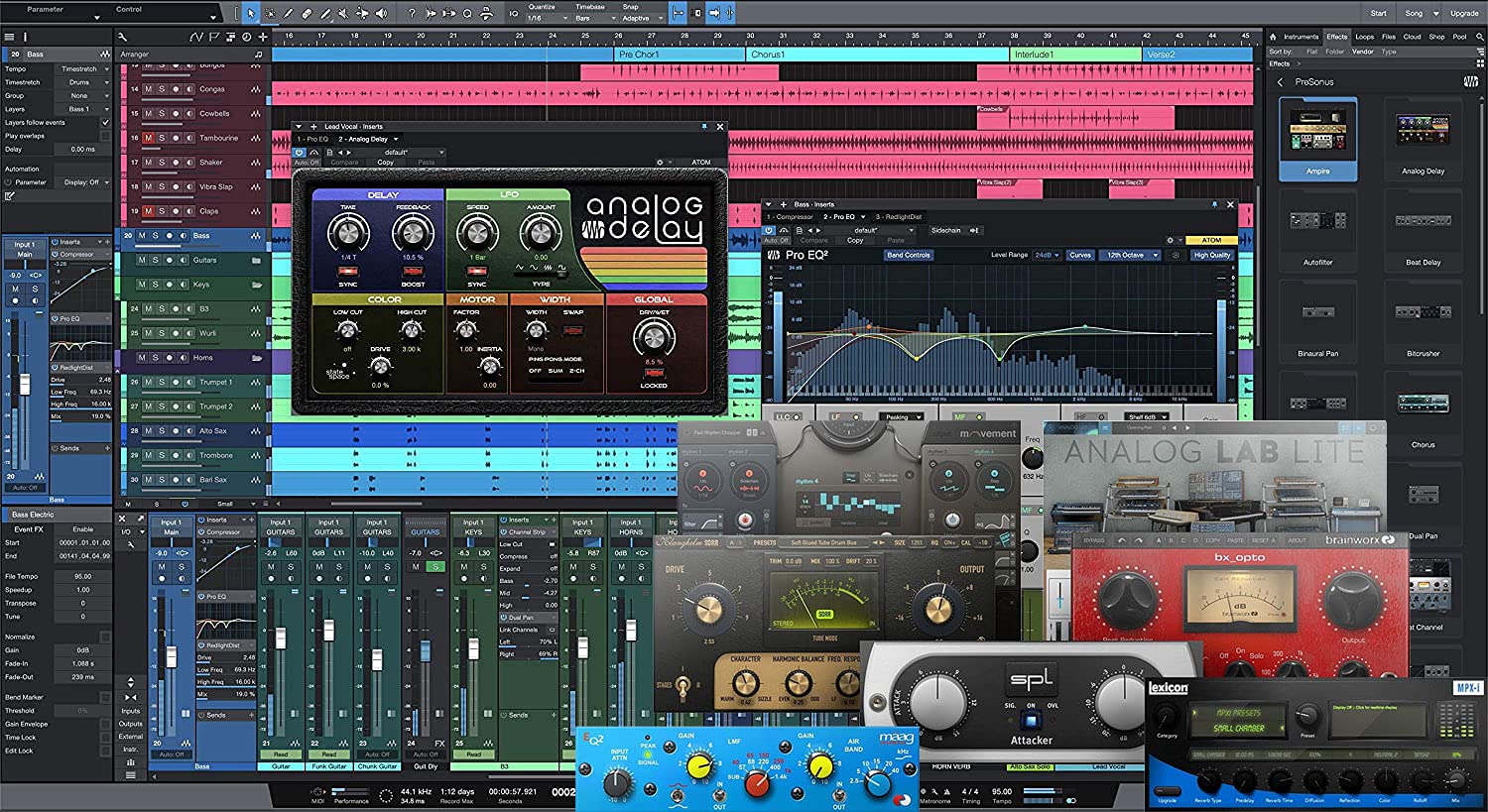Screen dimensions: 1488x812
Task: Open the browser search magnifier
Action: pyautogui.click(x=1479, y=37)
